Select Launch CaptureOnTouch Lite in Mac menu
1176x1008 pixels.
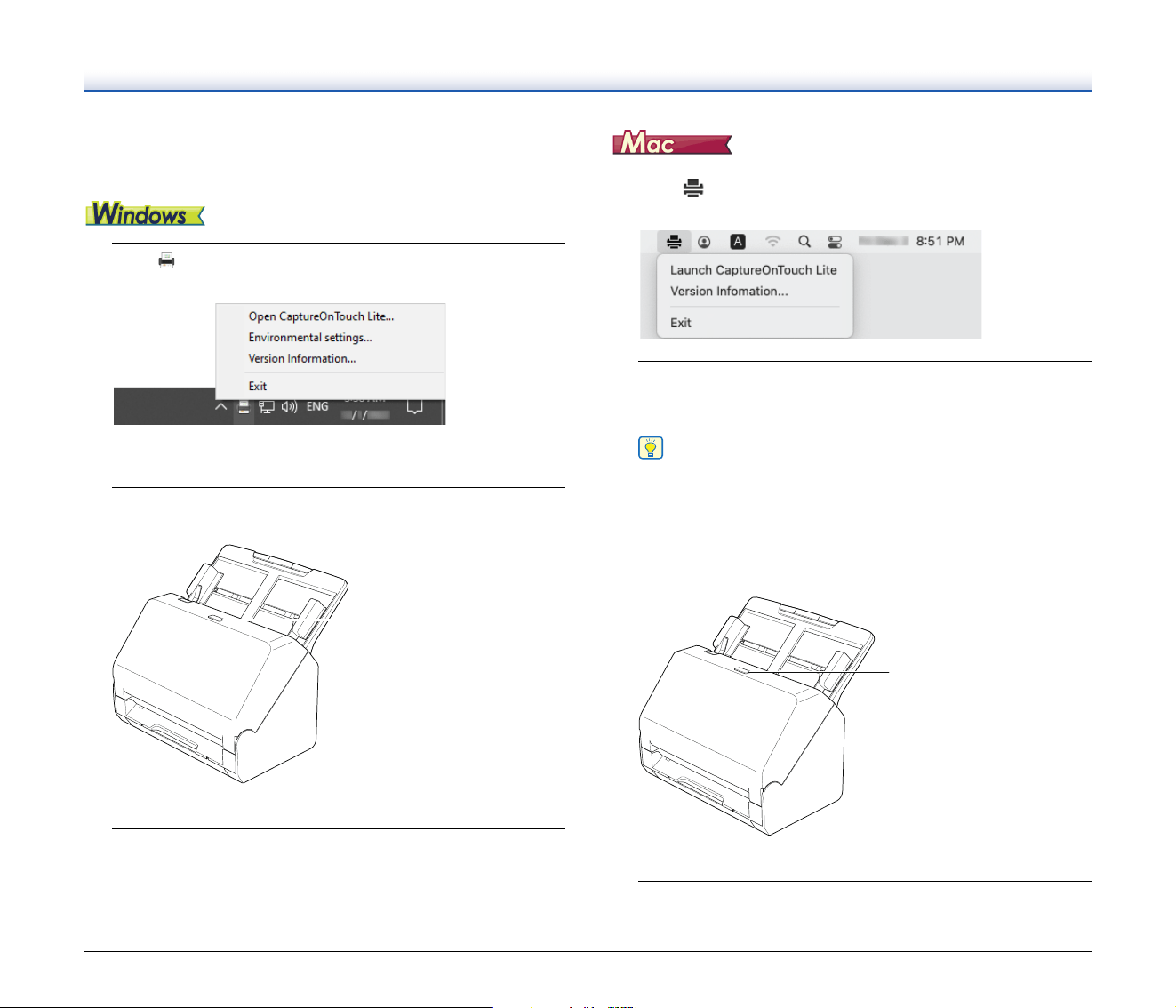(x=754, y=270)
